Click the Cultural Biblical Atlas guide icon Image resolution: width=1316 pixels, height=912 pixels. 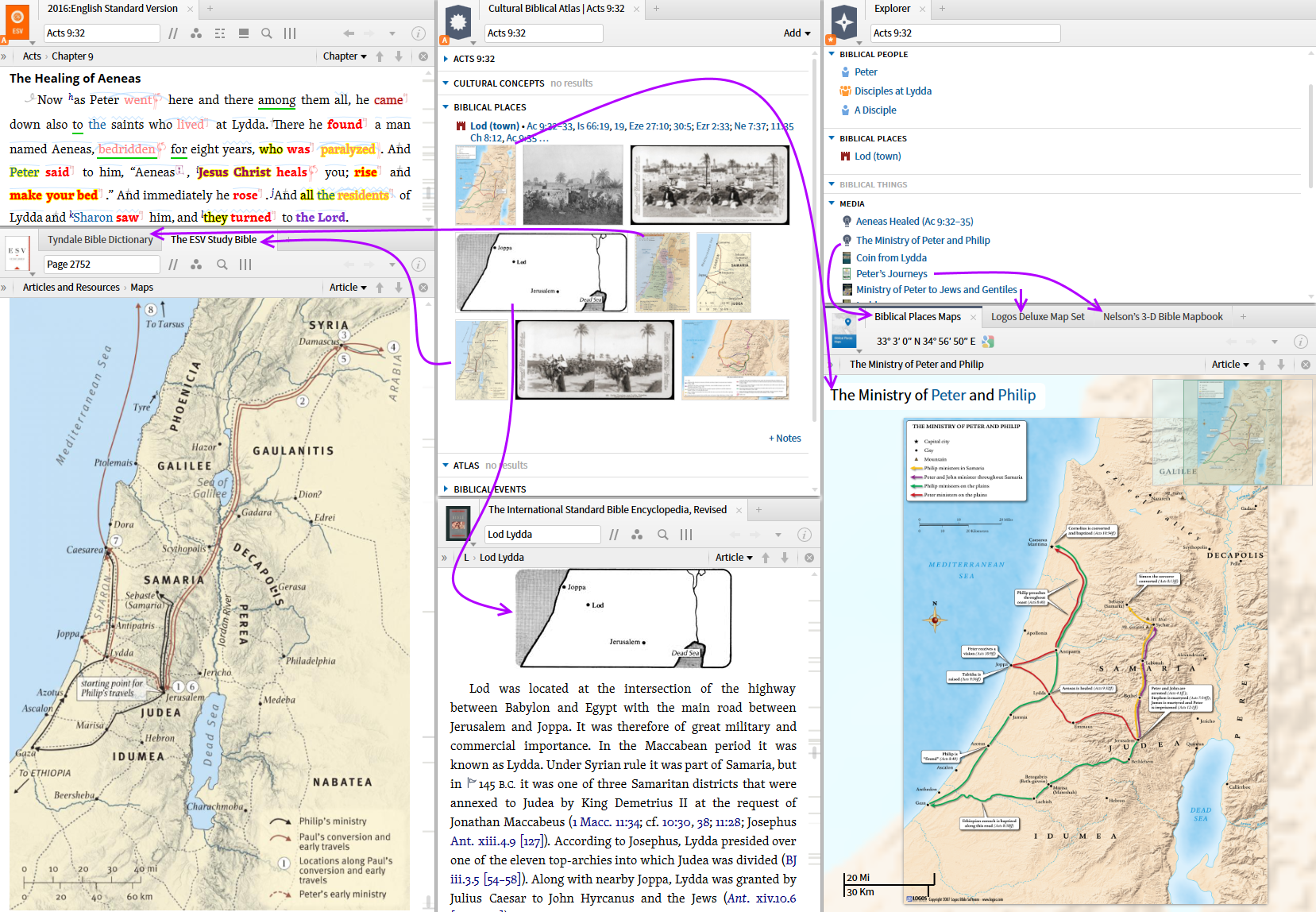click(x=458, y=21)
